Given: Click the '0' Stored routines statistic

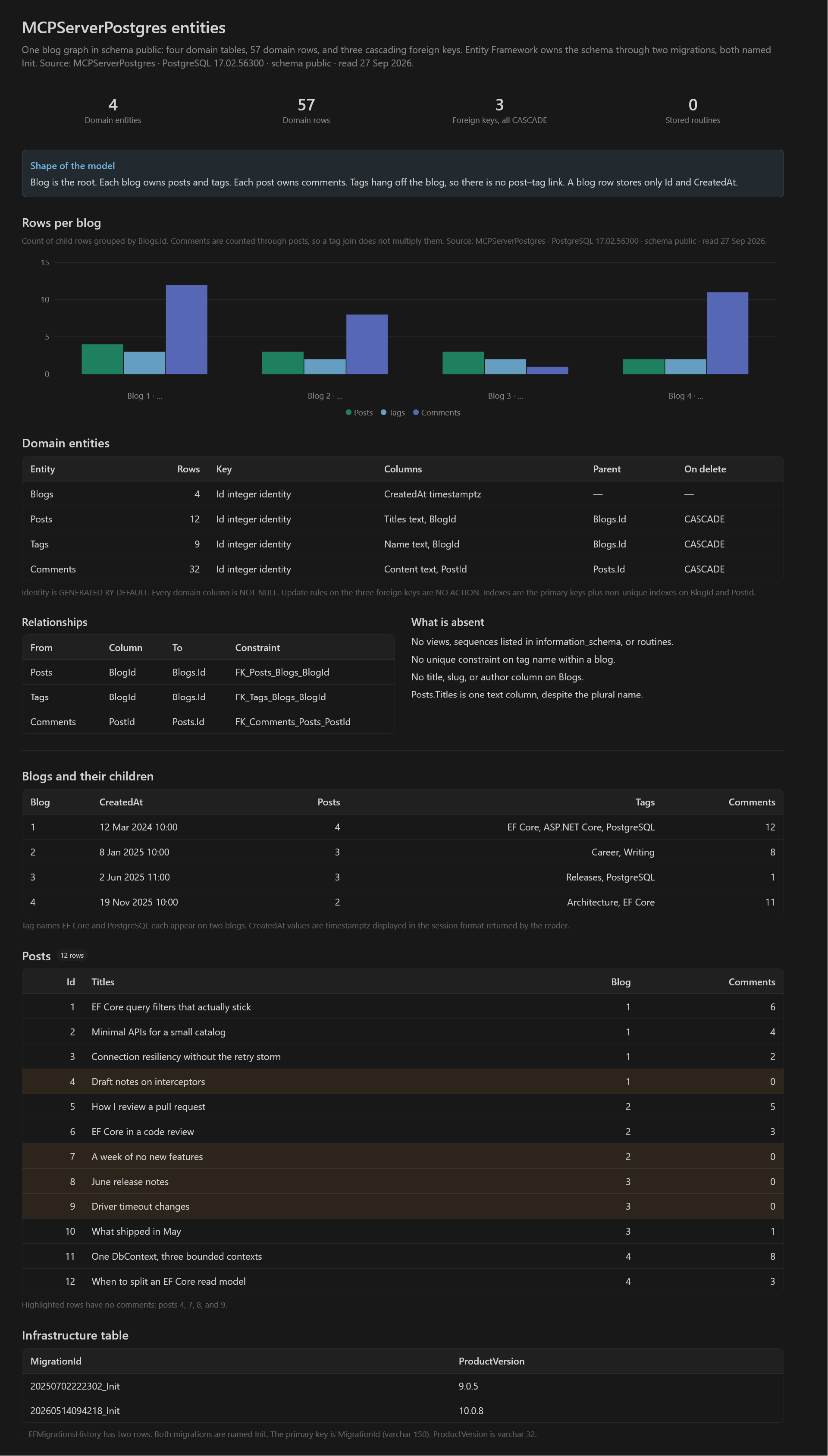Looking at the screenshot, I should point(693,105).
